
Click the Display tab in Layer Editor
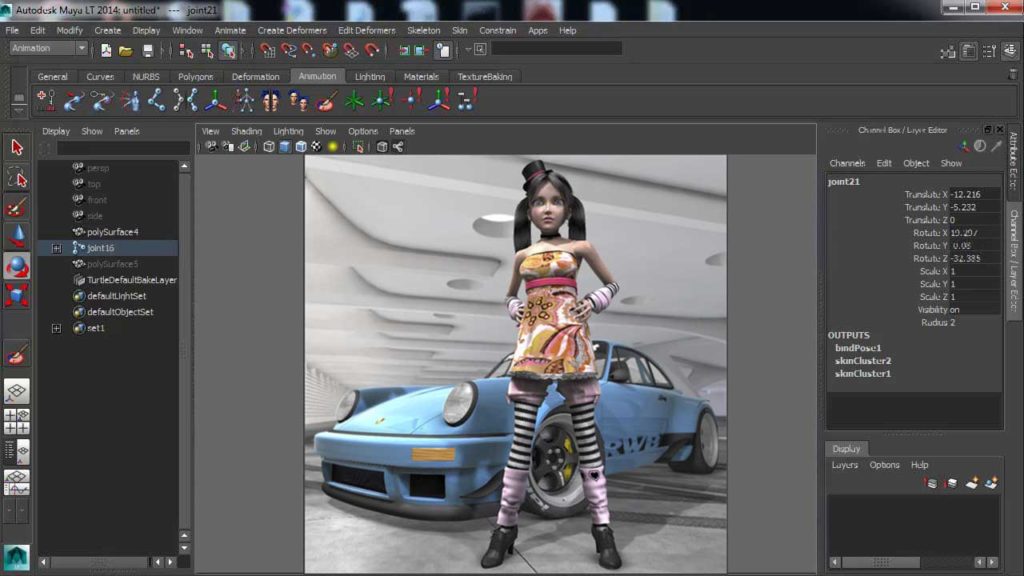pos(846,449)
